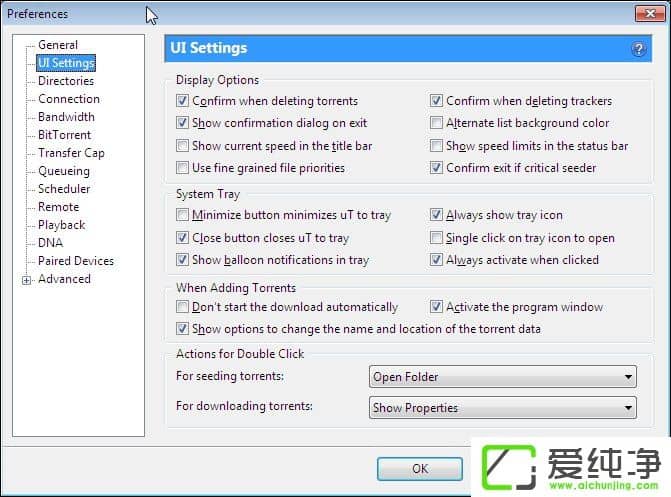Go to Bandwidth settings
Viewport: 671px width, 497px height.
click(x=66, y=116)
